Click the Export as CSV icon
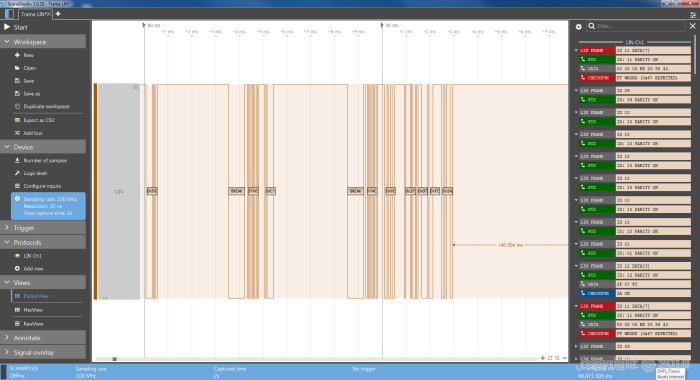Viewport: 700px width, 380px height. [17, 120]
